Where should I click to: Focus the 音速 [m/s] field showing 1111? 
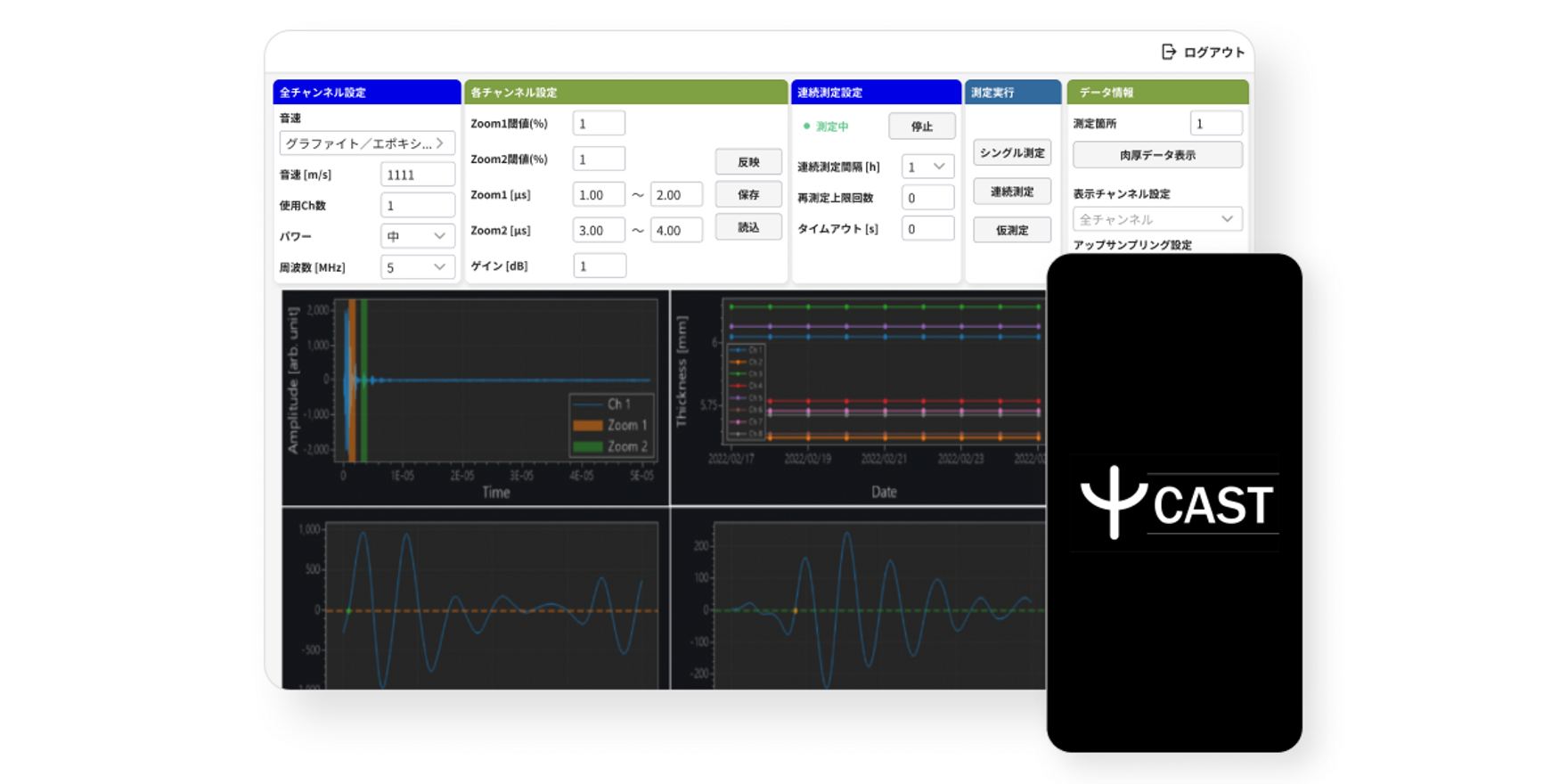click(x=418, y=175)
